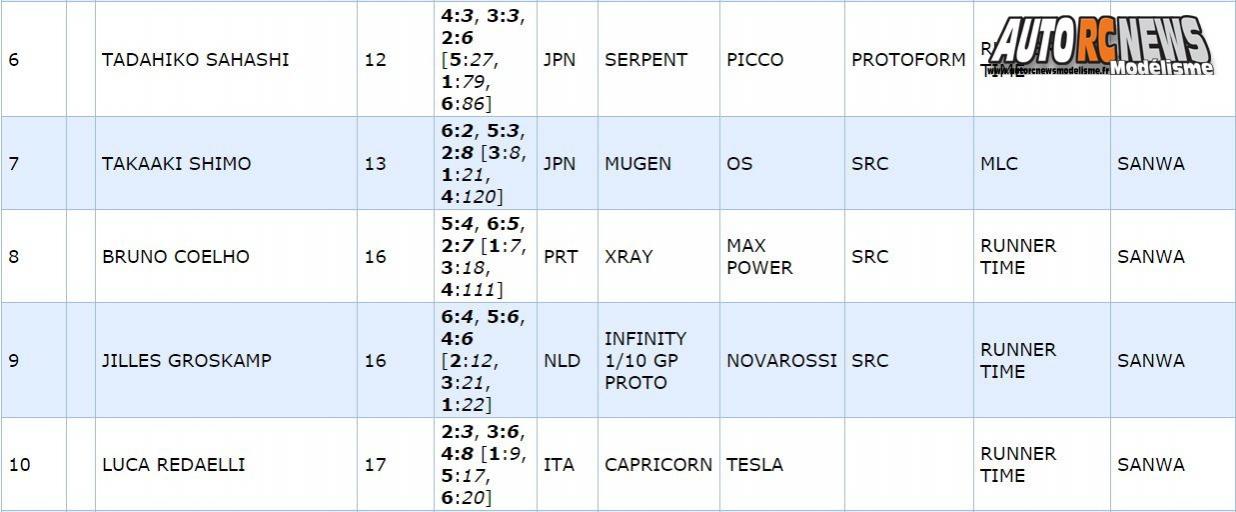The image size is (1236, 512).
Task: Click the MLC fuel cell
Action: point(999,163)
